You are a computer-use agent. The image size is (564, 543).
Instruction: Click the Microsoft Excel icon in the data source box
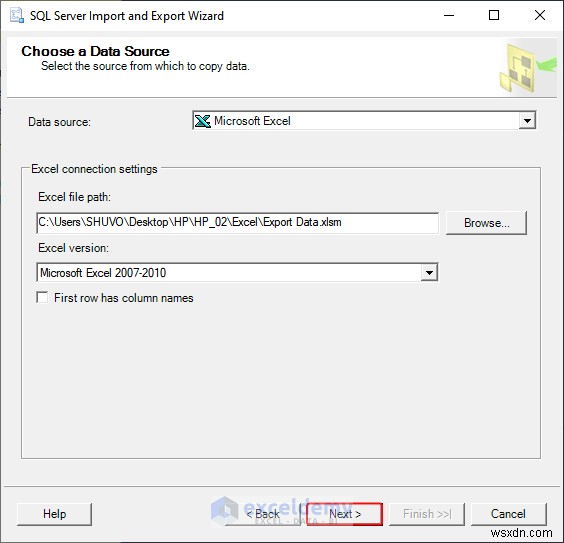click(x=203, y=121)
